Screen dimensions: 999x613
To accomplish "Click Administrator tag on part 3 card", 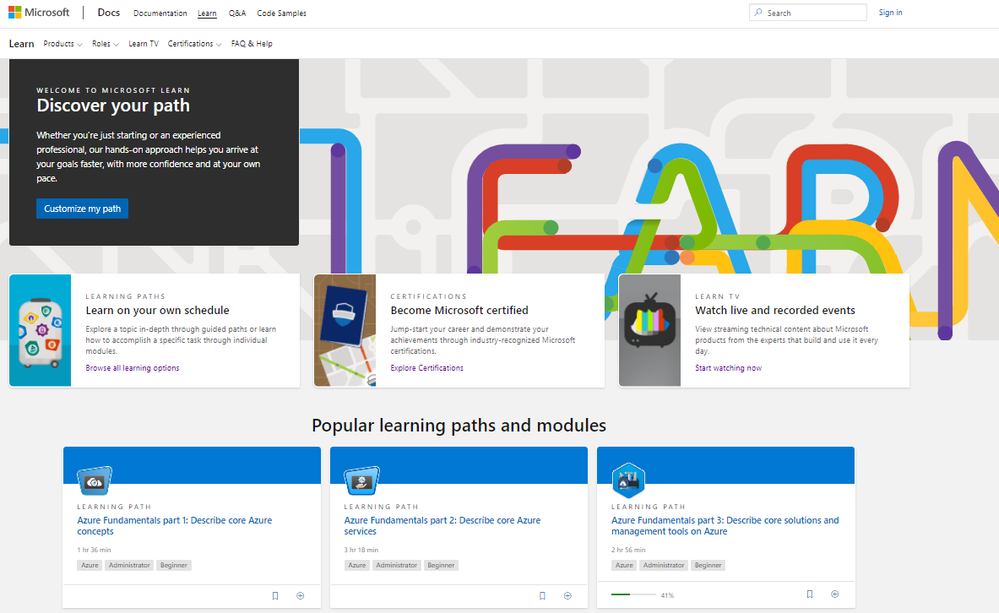I will pos(663,565).
